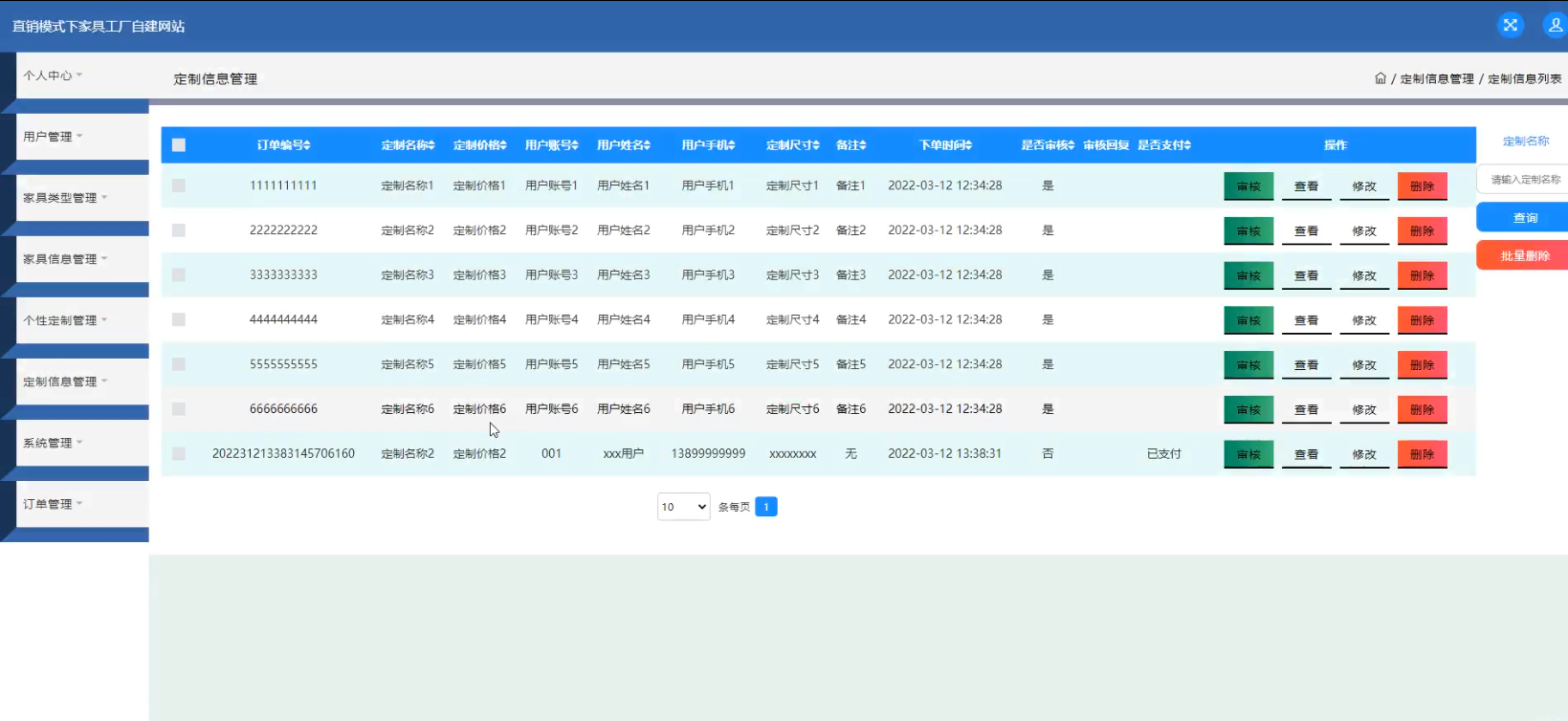Click 删除 button in the 已支付 row
1568x721 pixels.
(x=1423, y=454)
